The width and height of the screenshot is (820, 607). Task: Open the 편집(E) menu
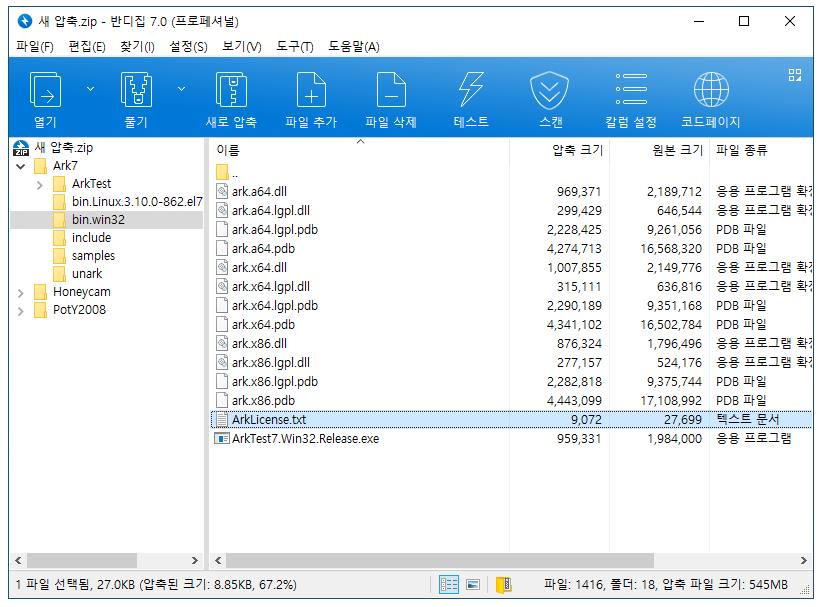[x=87, y=47]
